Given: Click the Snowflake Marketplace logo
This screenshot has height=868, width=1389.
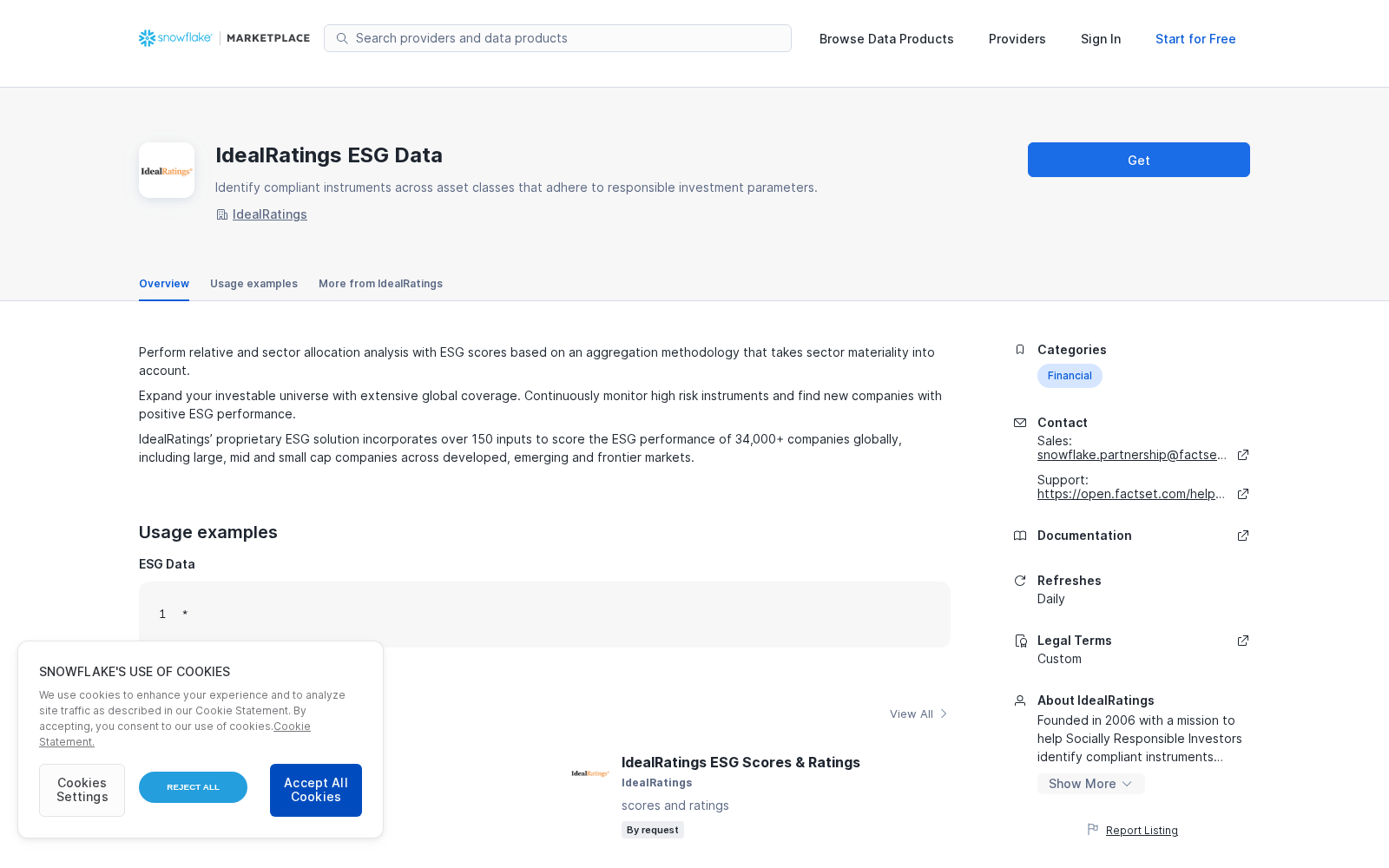Looking at the screenshot, I should click(224, 38).
